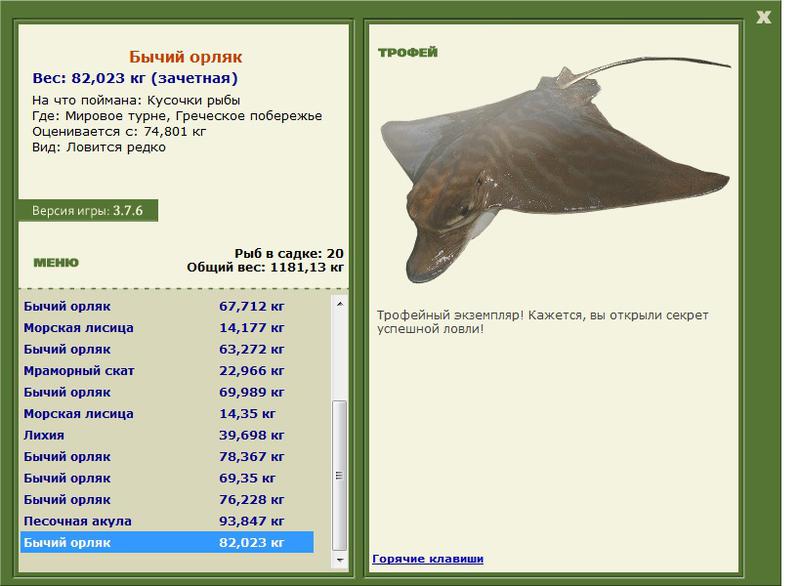
Task: Click the ТРОФЕЙ heading label
Action: pyautogui.click(x=408, y=52)
